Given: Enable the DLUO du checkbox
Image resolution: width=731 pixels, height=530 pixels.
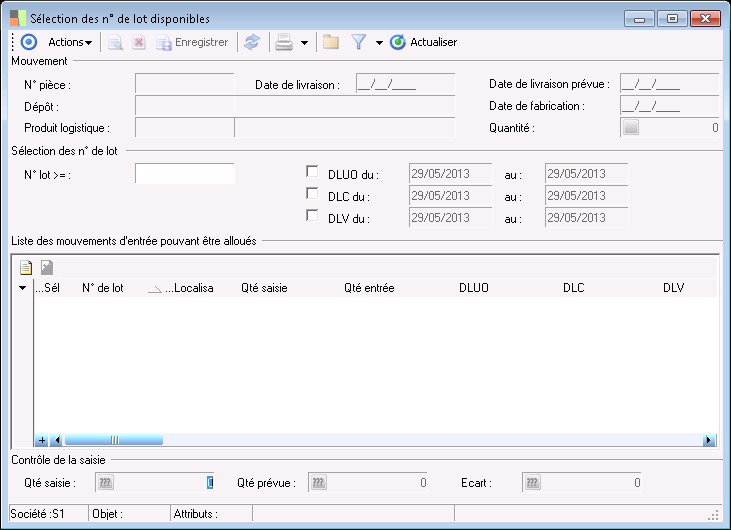Looking at the screenshot, I should [x=312, y=172].
